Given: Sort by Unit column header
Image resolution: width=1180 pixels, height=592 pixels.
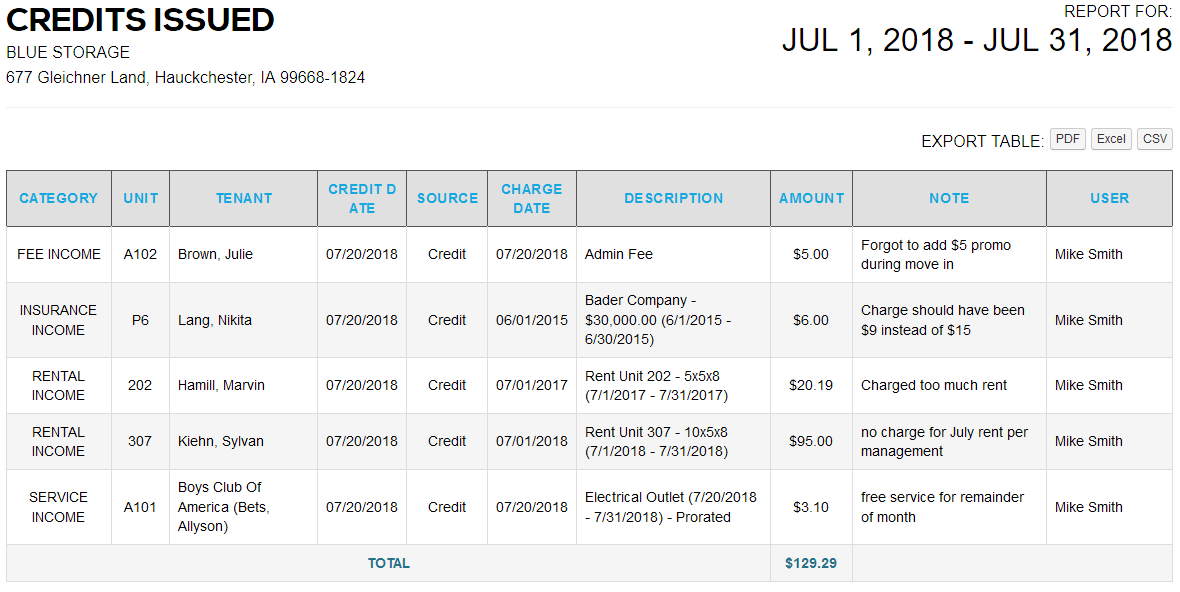Looking at the screenshot, I should point(141,198).
